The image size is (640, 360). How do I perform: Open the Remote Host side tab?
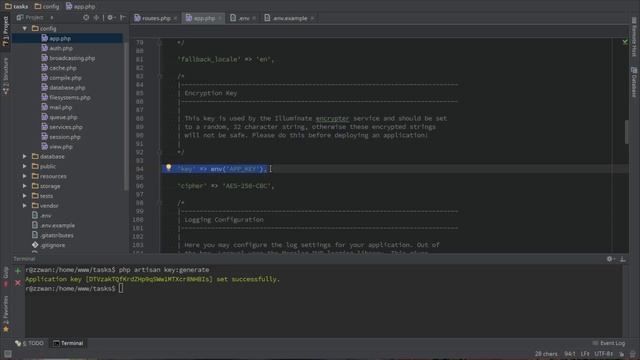[x=634, y=36]
